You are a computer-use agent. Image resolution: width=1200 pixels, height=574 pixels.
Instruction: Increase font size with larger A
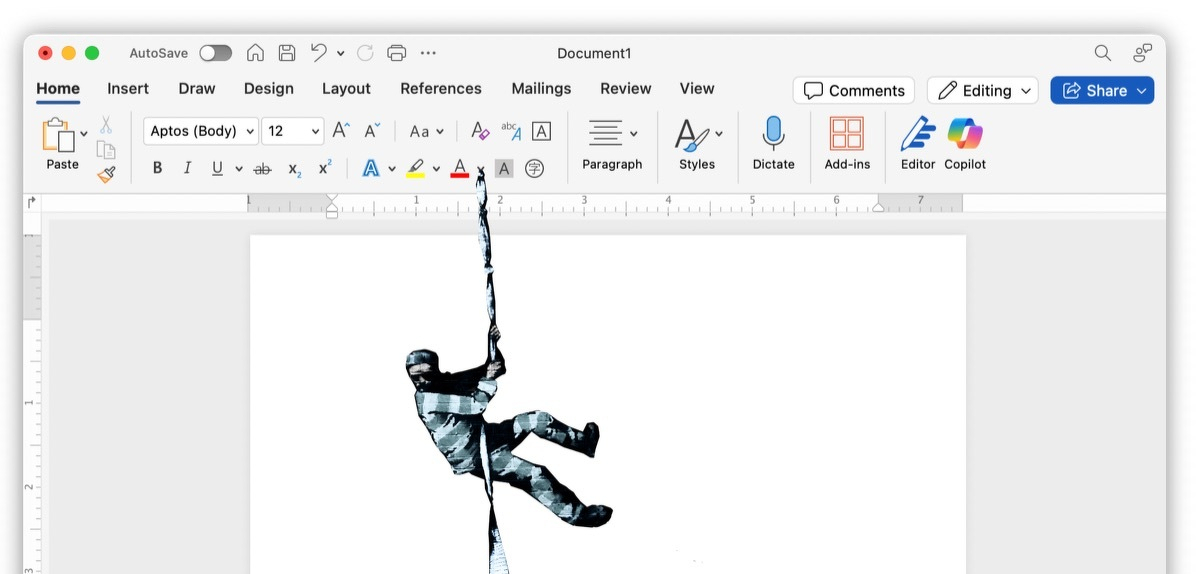[x=341, y=131]
